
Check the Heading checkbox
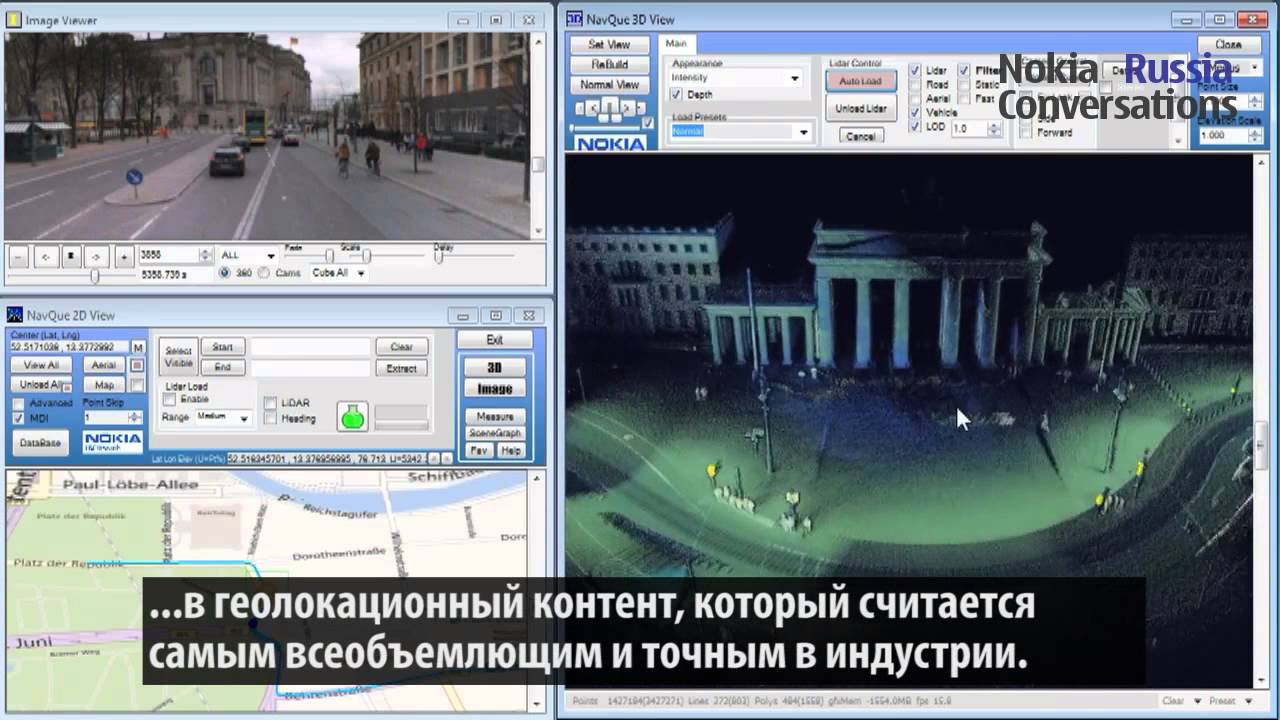[270, 419]
